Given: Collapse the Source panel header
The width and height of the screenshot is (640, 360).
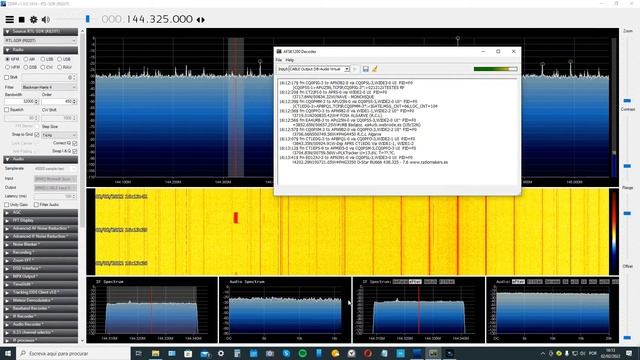Looking at the screenshot, I should click(40, 31).
